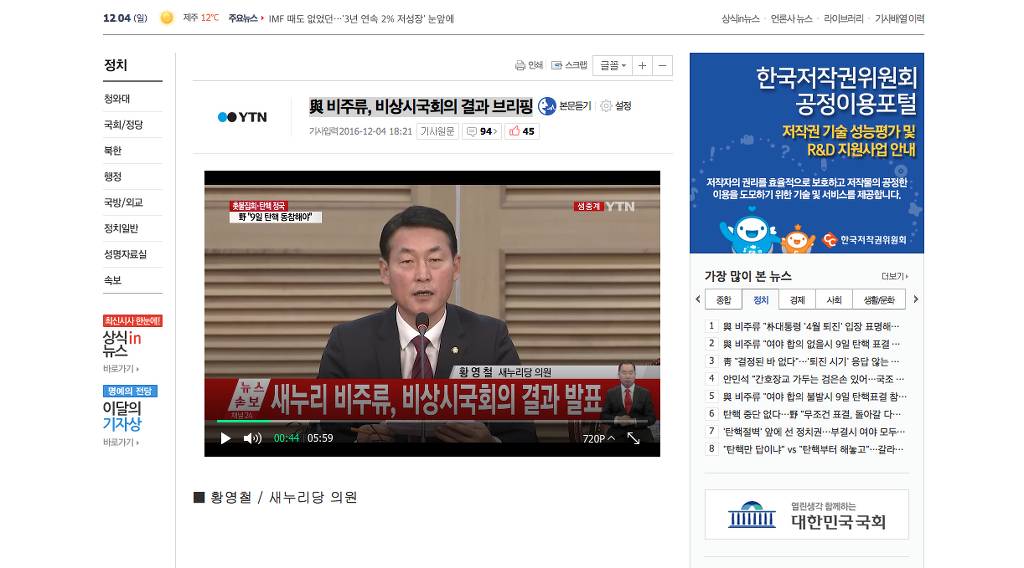Open the 상식in뉴스 sidebar banner

coord(132,338)
